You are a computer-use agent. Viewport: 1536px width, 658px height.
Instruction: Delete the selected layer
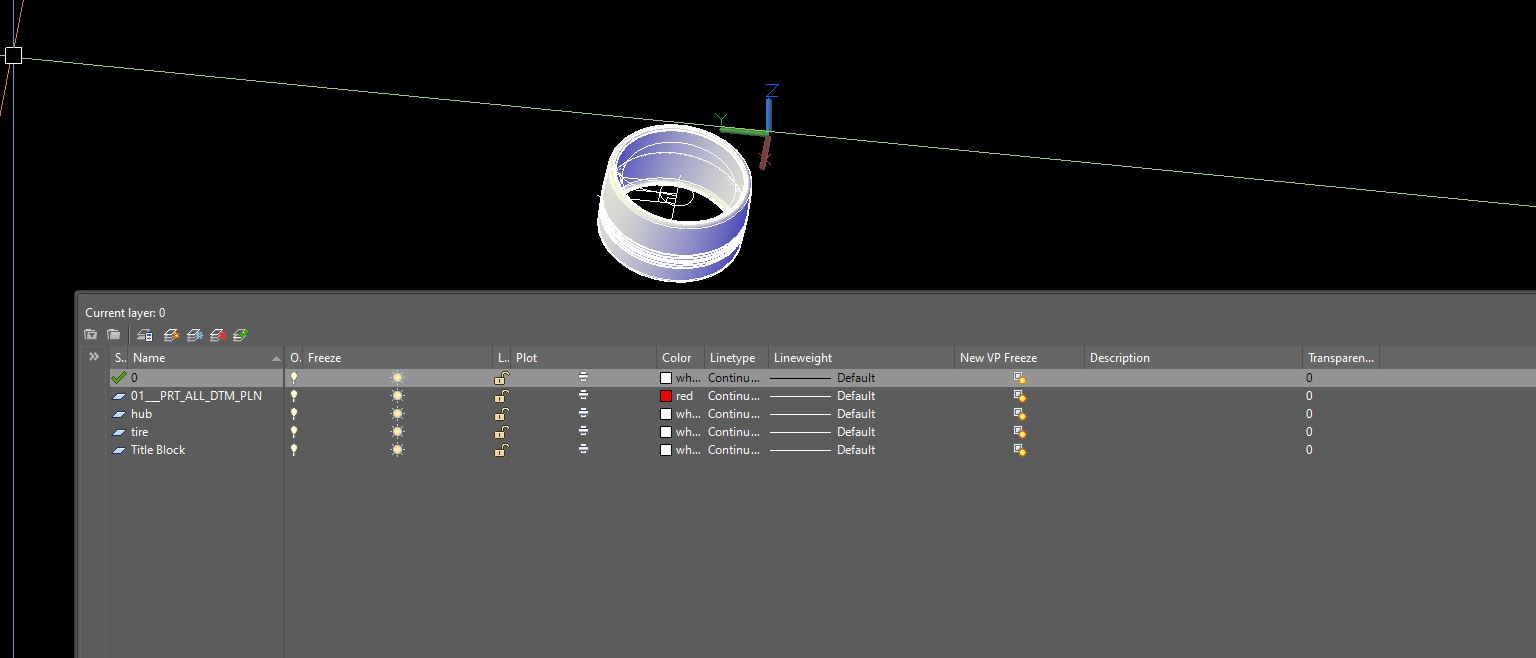click(218, 335)
